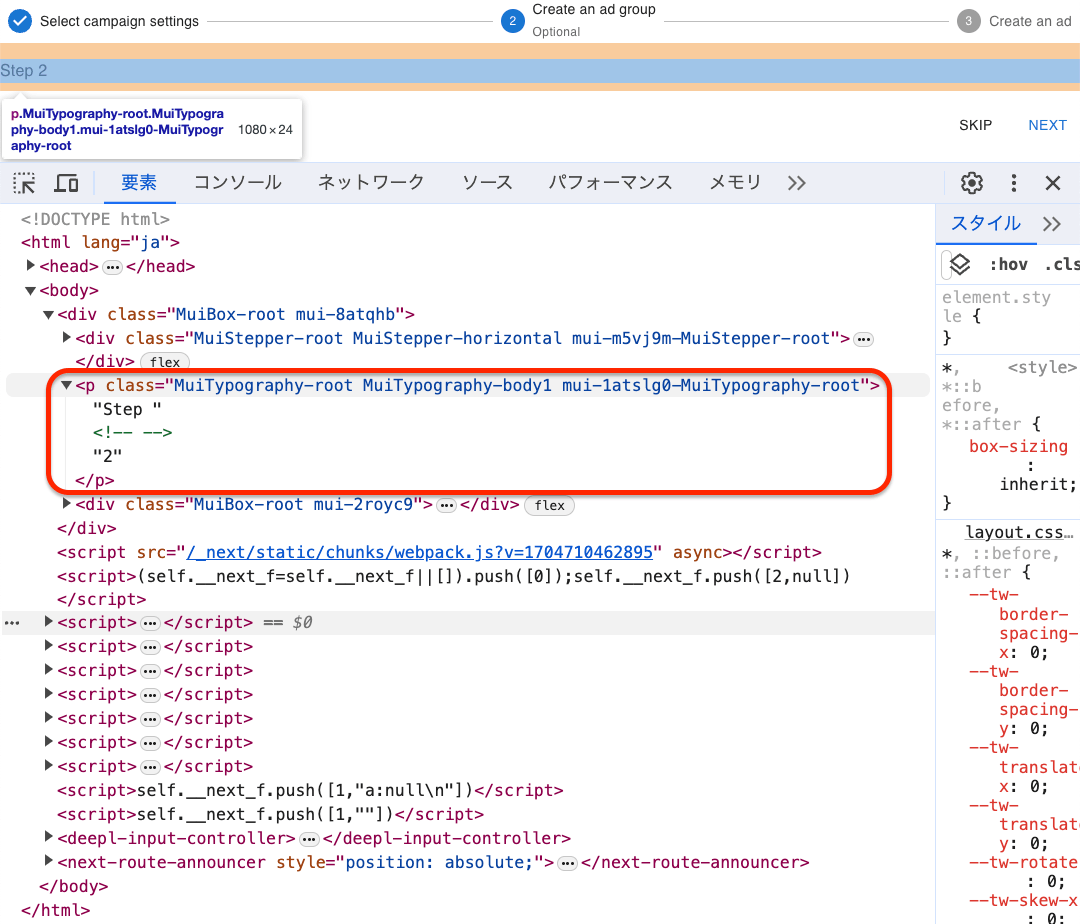The width and height of the screenshot is (1080, 924).
Task: Click the row actions dots beside $0 script
Action: point(12,623)
